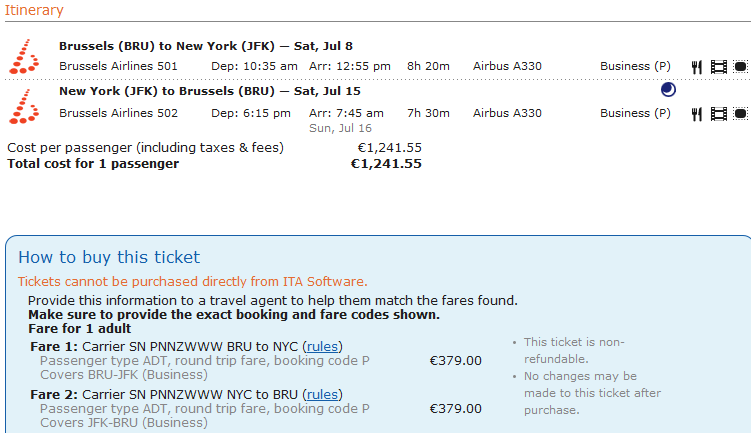
Task: Click the Airbus A330 text for flight 502
Action: 507,113
